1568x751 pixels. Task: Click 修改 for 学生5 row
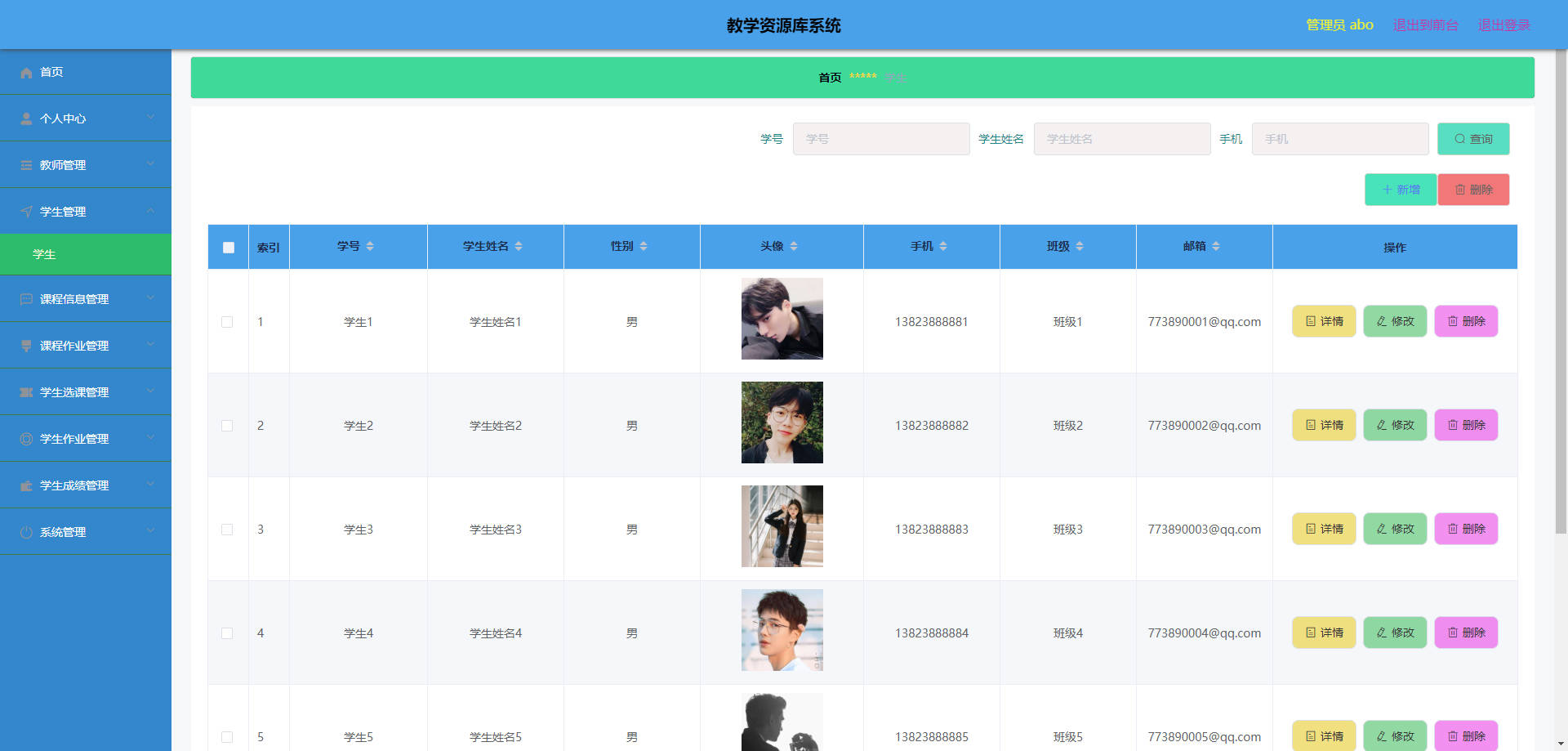point(1395,735)
